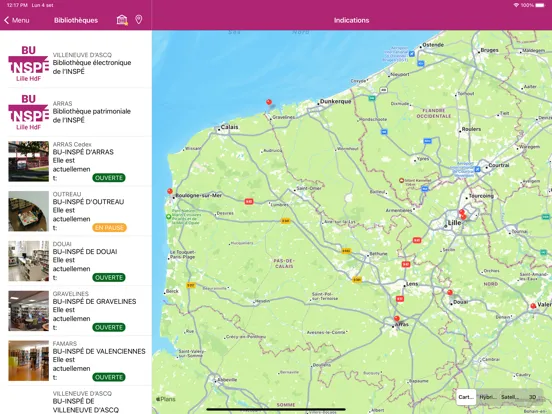The height and width of the screenshot is (414, 552).
Task: Click OUVERTE badge for BU-INSPÉ D'ARRAS
Action: [109, 178]
